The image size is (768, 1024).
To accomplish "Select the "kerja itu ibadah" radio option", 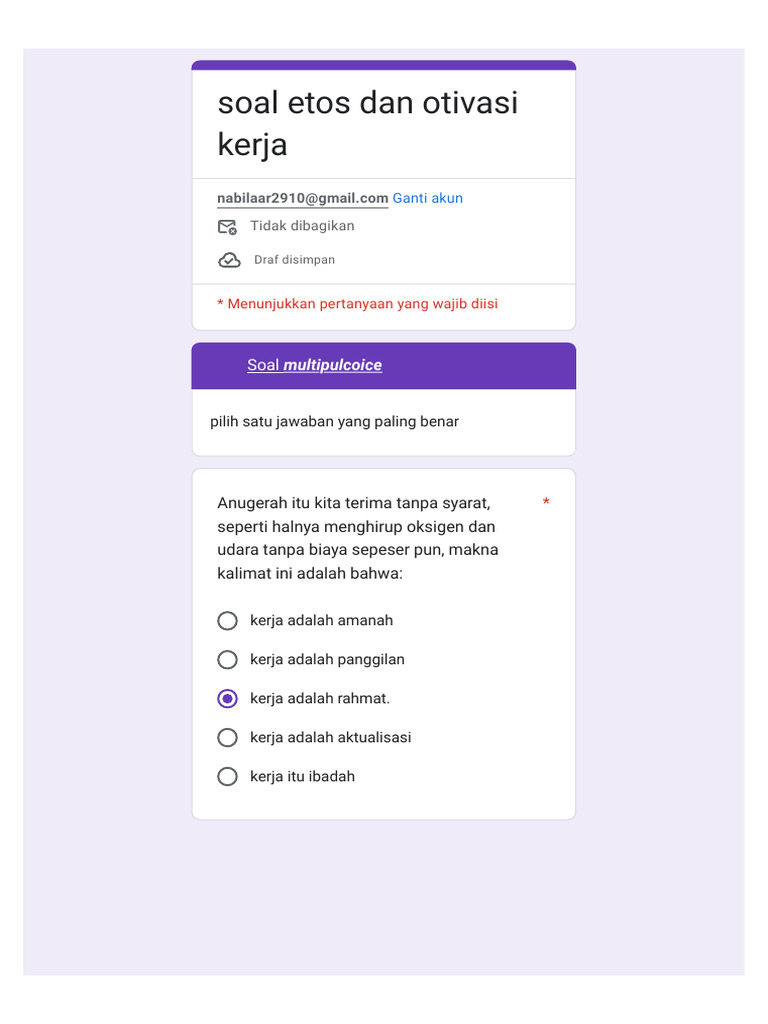I will (x=228, y=777).
